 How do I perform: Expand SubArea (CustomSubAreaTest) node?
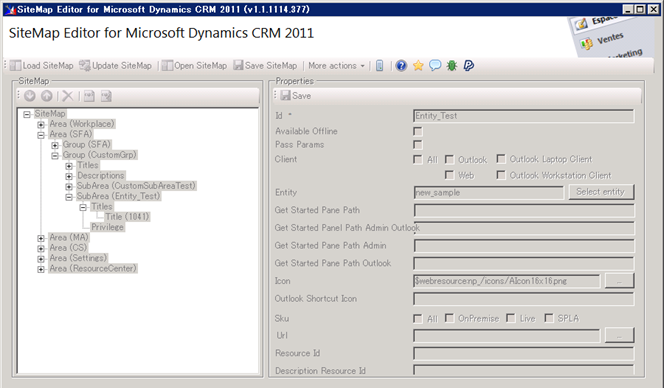pos(69,187)
